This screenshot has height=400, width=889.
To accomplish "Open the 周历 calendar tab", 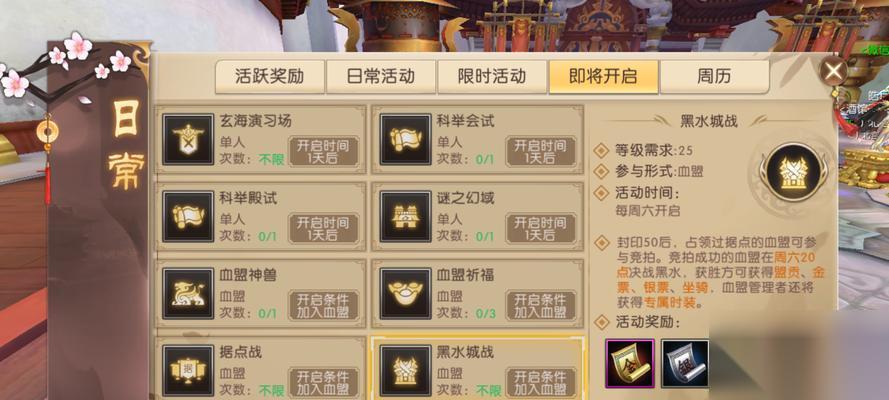I will [x=714, y=76].
